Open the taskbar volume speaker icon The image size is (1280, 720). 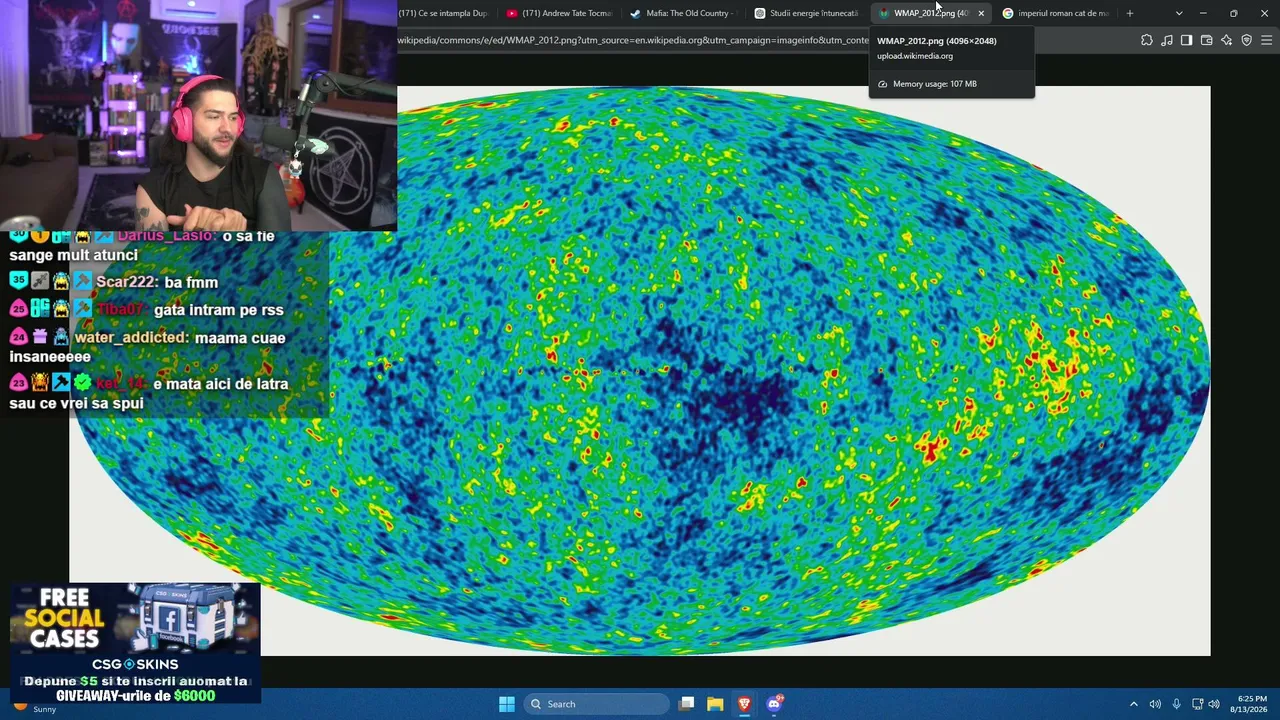click(1155, 704)
